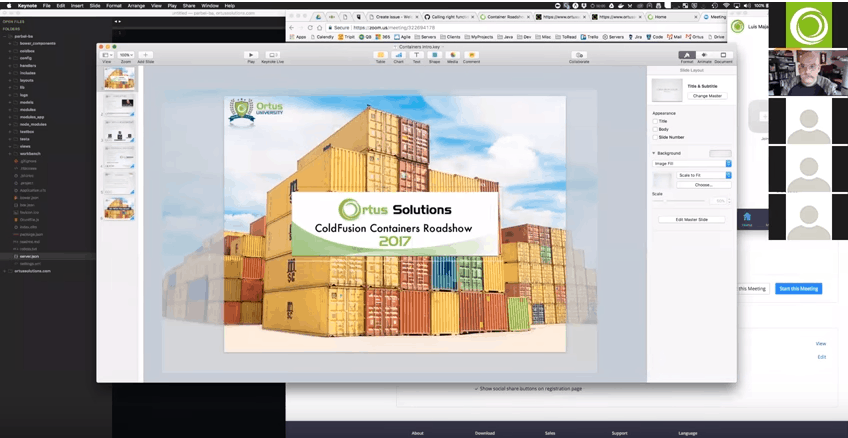
Task: Click the Apple menu icon
Action: coord(9,5)
